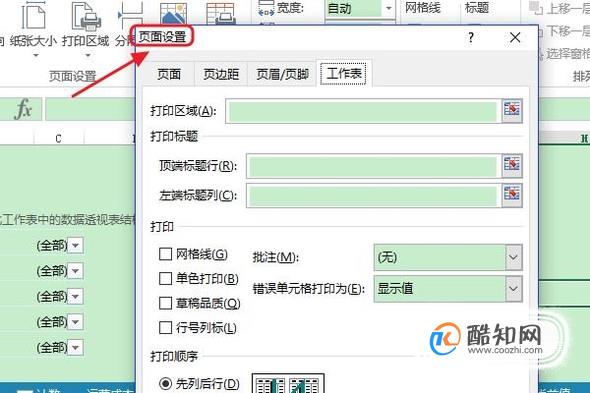Open the cell errors print as dropdown

[x=513, y=289]
